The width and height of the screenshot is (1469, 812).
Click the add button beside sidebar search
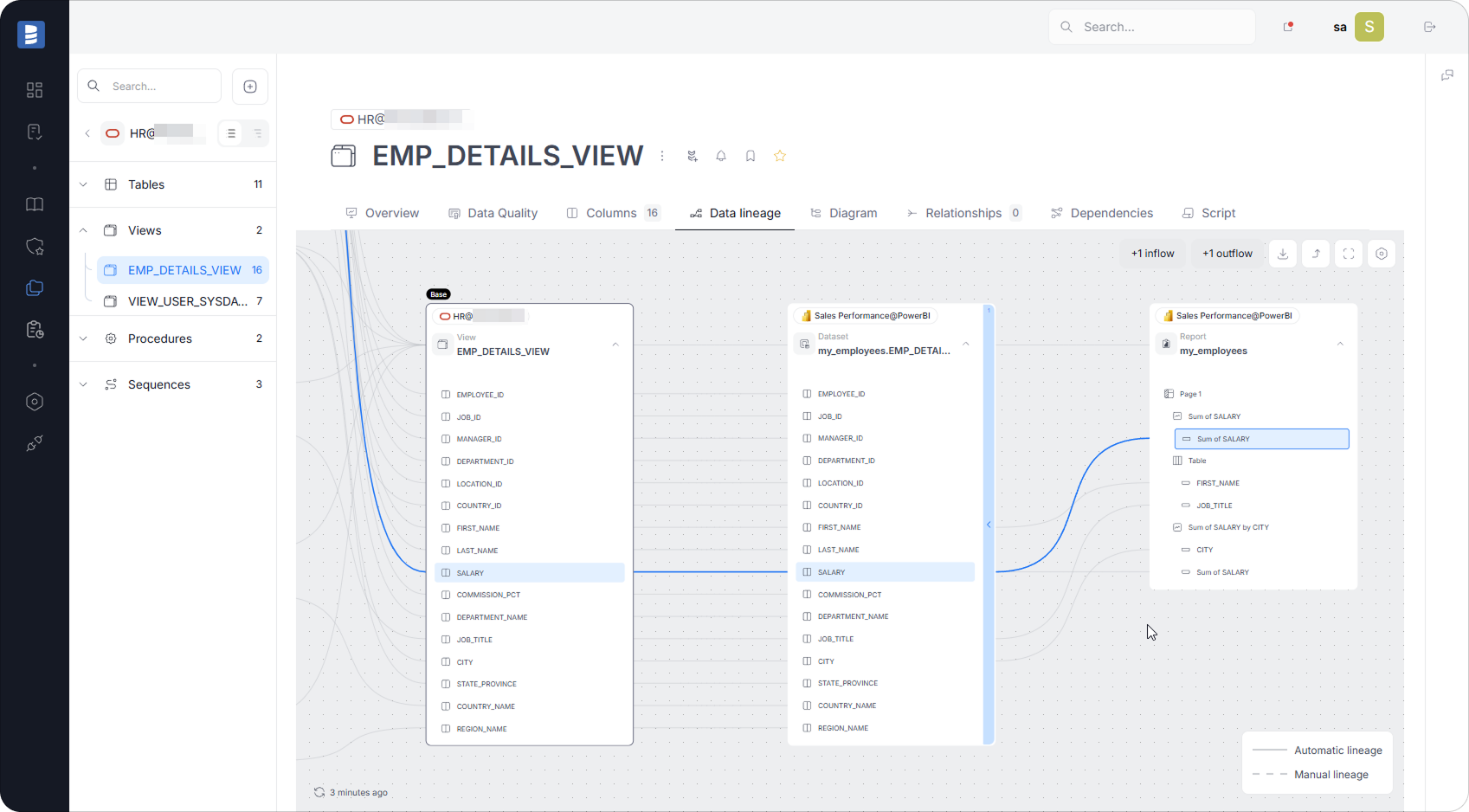pyautogui.click(x=250, y=87)
